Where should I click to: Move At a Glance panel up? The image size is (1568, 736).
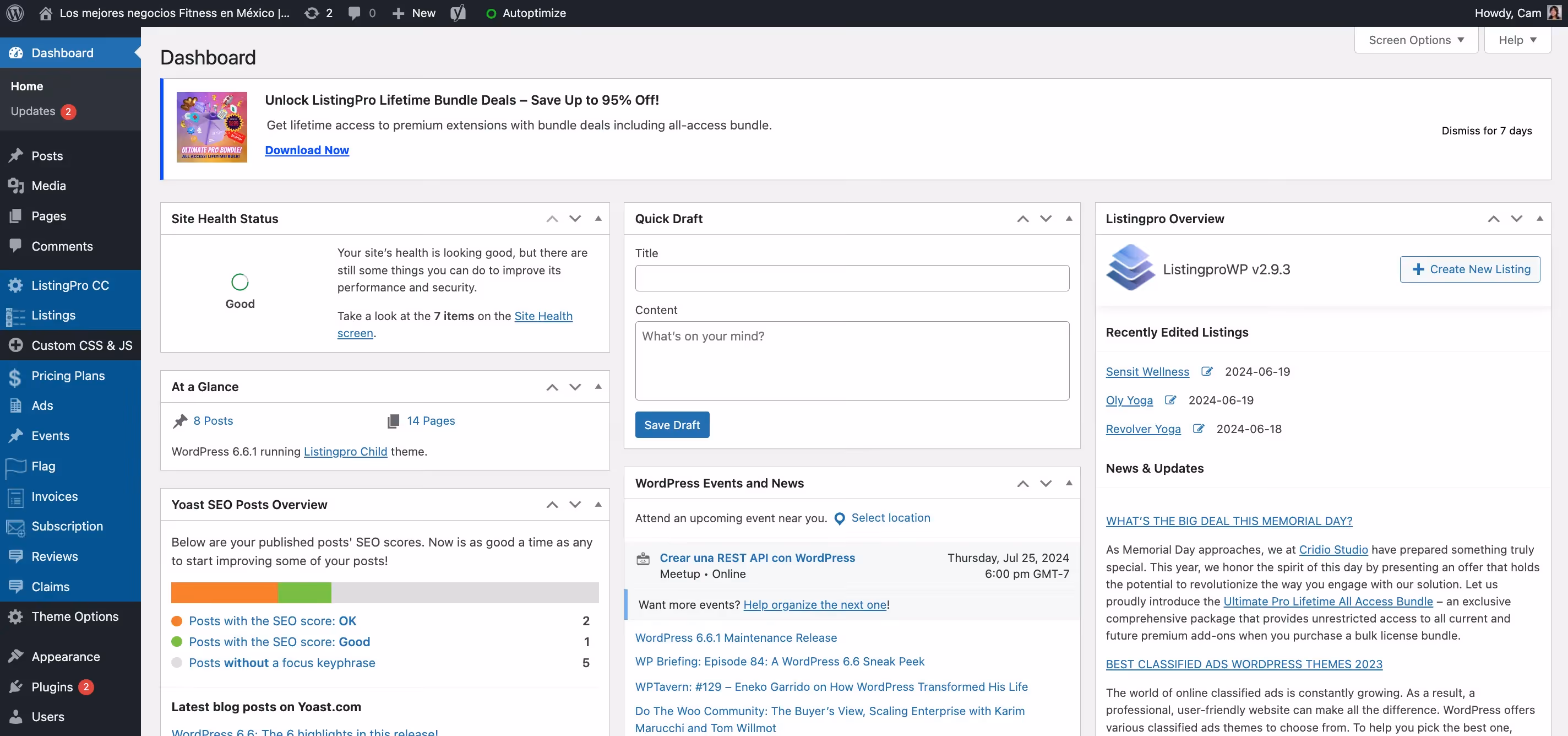click(552, 387)
